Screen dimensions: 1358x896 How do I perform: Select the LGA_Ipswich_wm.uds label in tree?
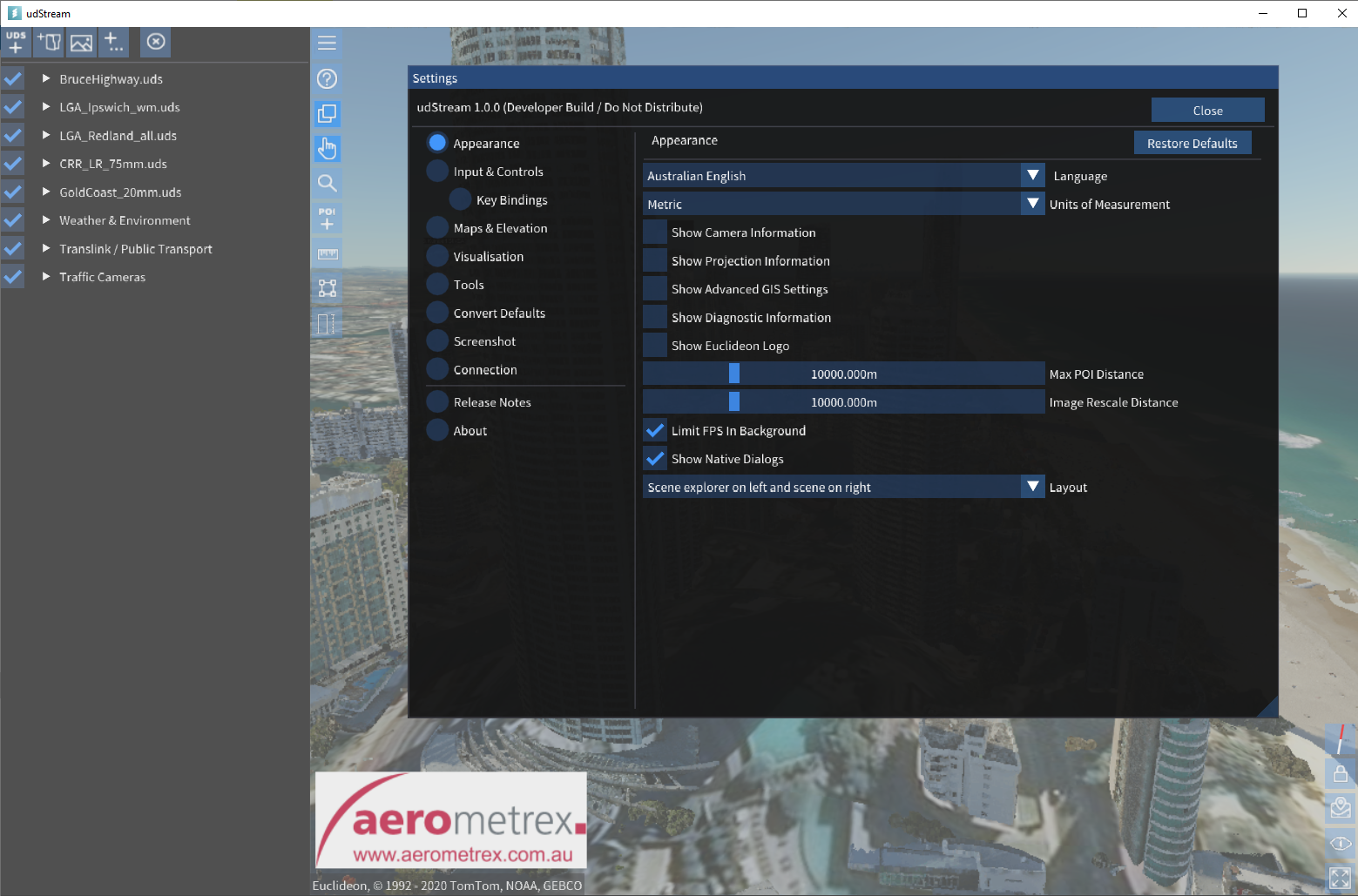[x=119, y=107]
